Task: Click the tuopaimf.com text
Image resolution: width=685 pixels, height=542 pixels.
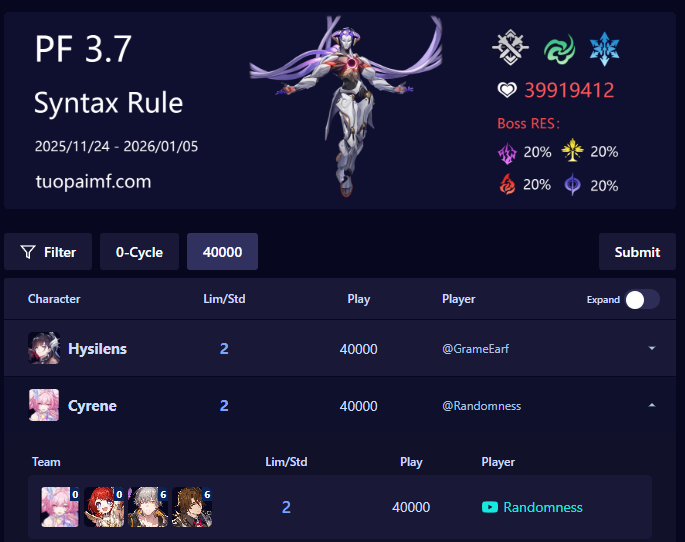Action: (x=93, y=181)
